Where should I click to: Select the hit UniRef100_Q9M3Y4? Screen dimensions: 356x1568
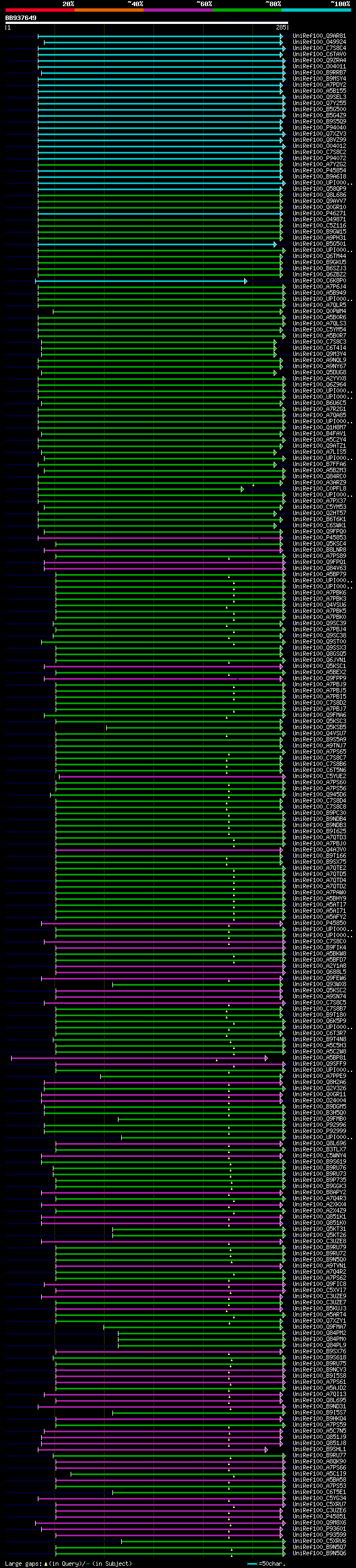pyautogui.click(x=319, y=354)
